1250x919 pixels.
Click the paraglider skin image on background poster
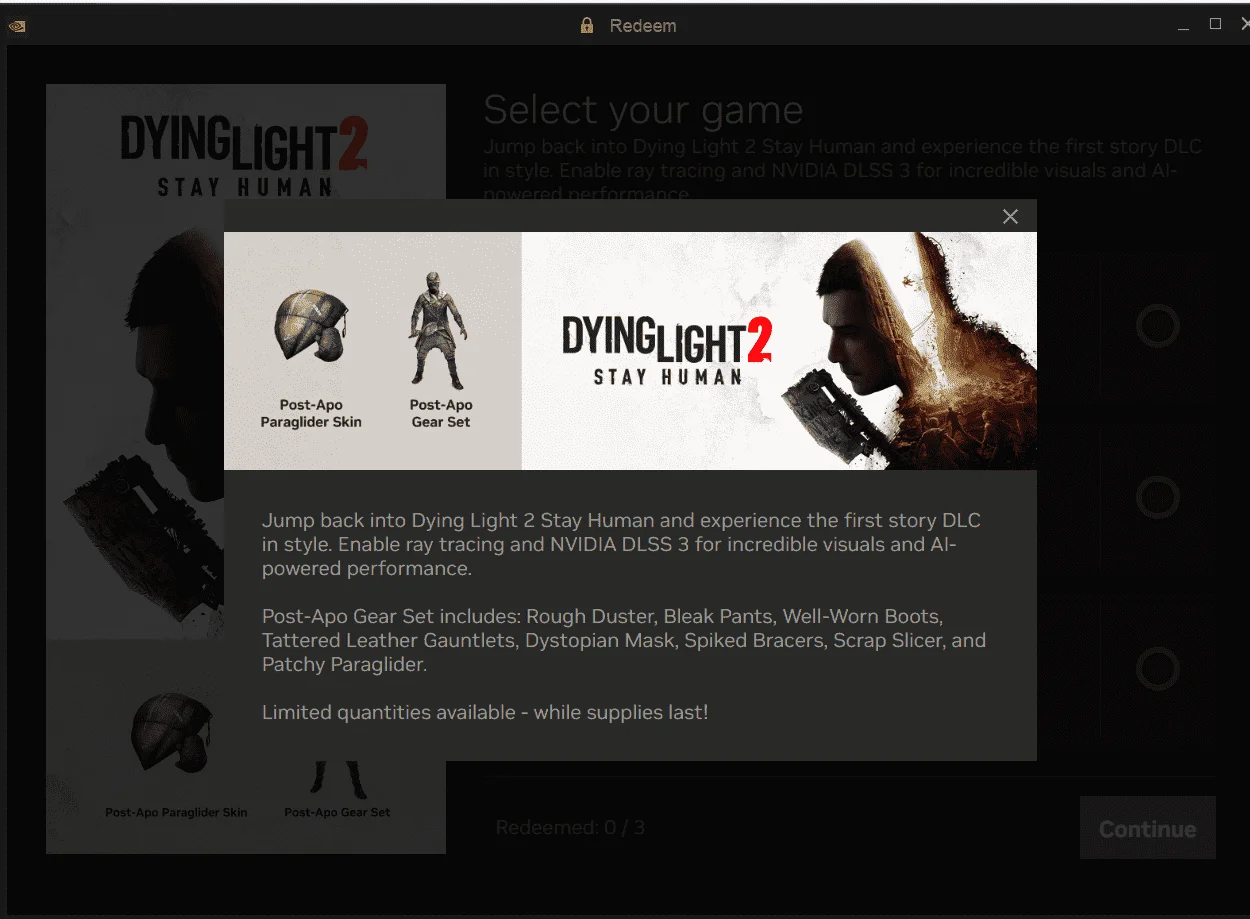[x=172, y=732]
